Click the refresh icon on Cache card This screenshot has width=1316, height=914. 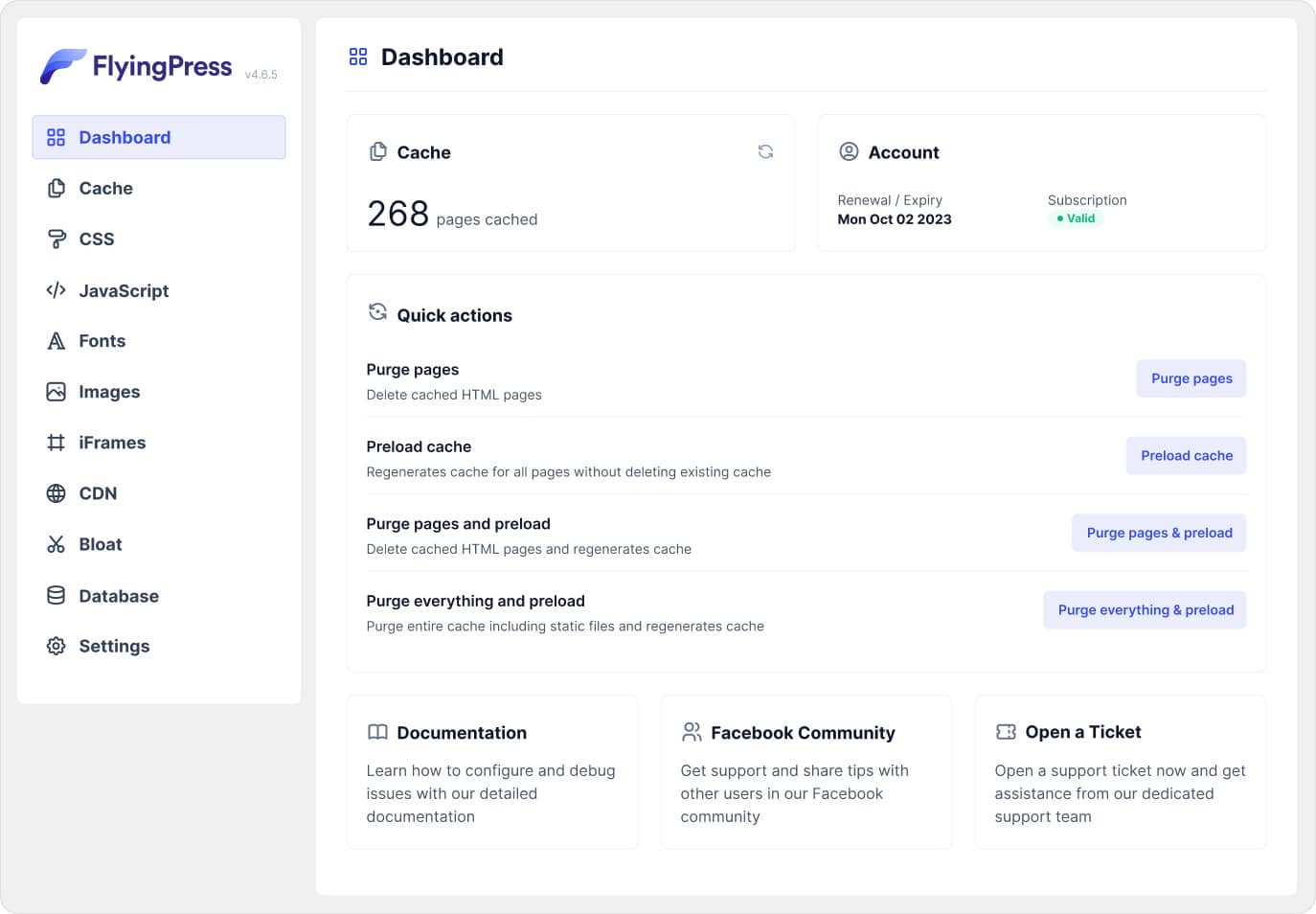coord(765,151)
